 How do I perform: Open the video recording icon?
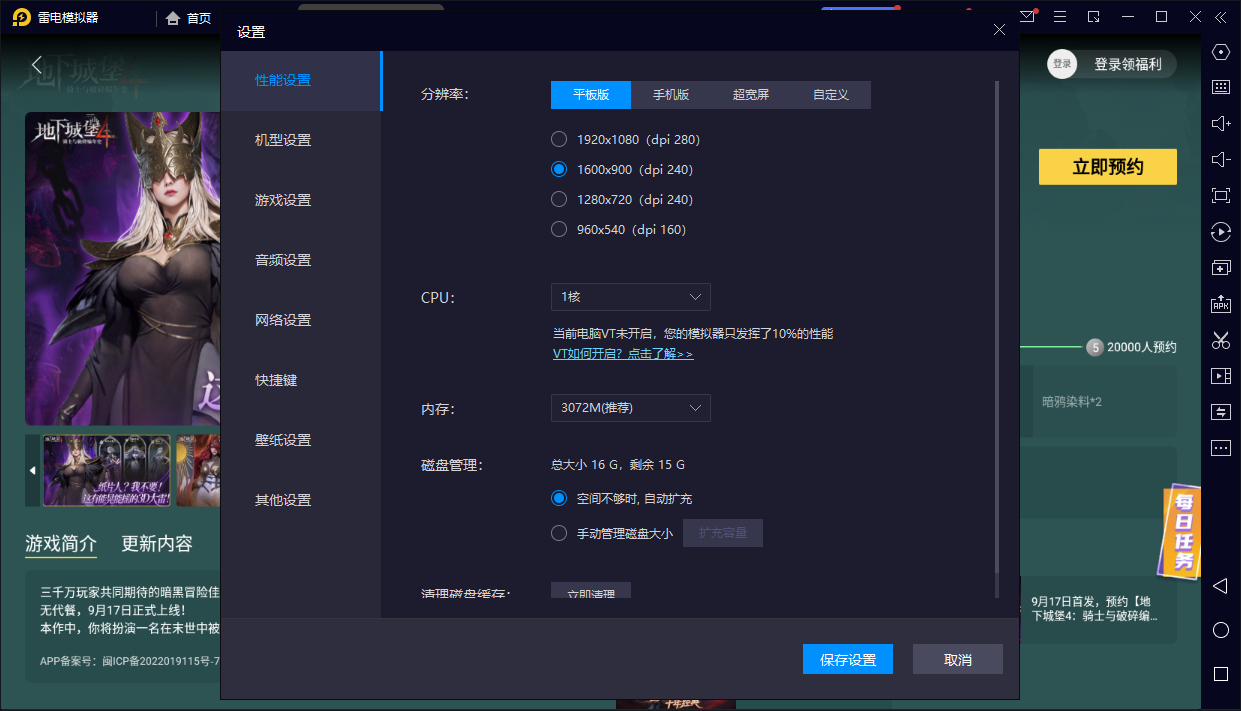click(1220, 376)
